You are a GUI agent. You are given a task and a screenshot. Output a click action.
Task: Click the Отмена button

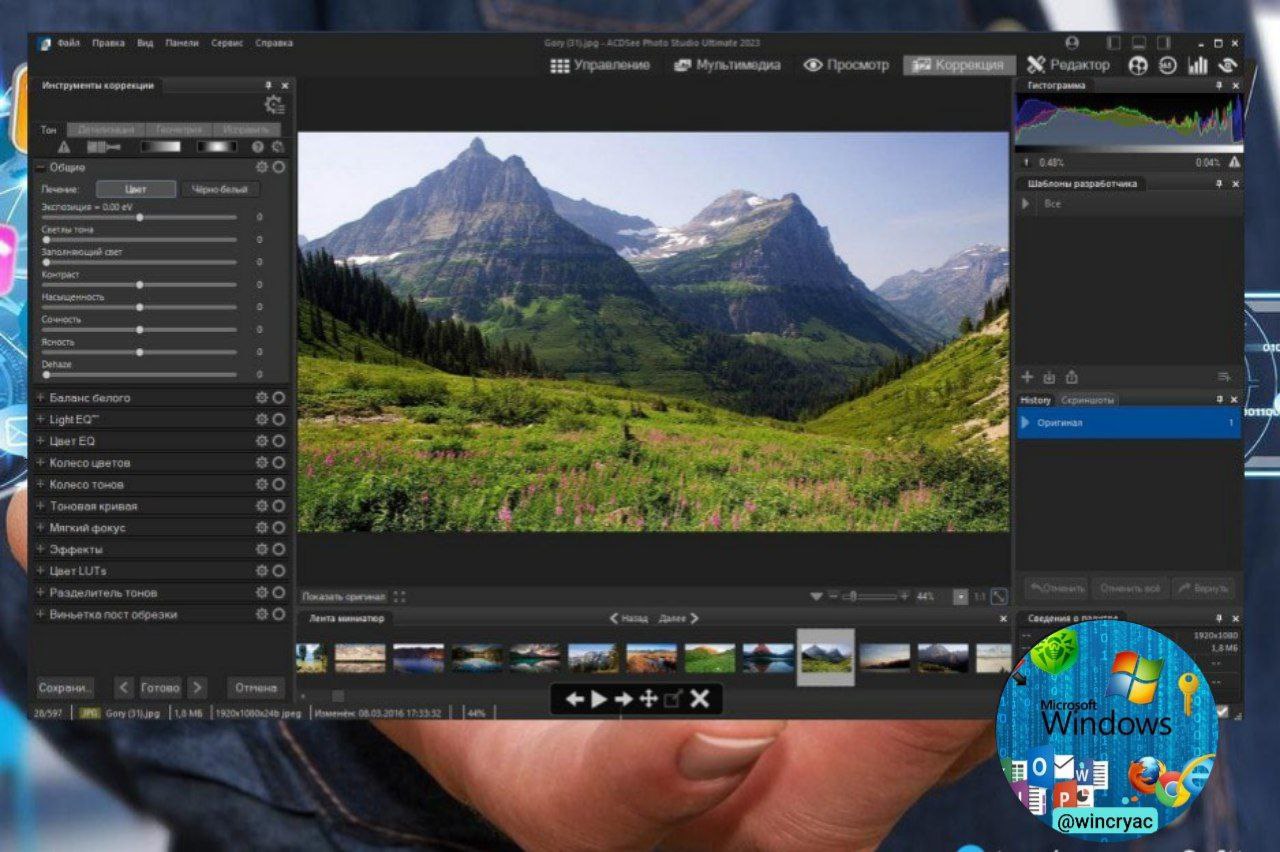256,688
